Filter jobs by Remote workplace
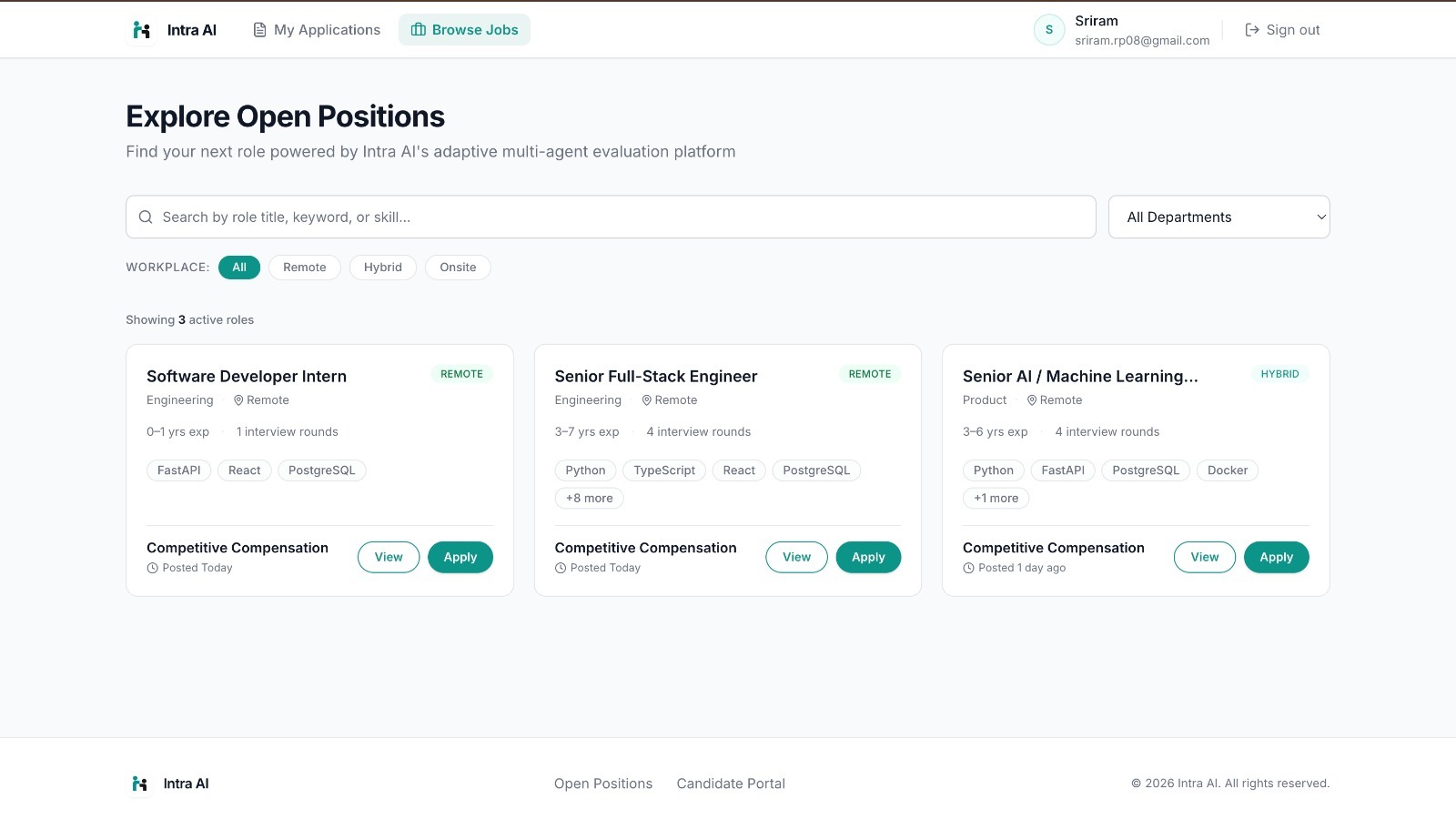The image size is (1456, 829). point(305,268)
